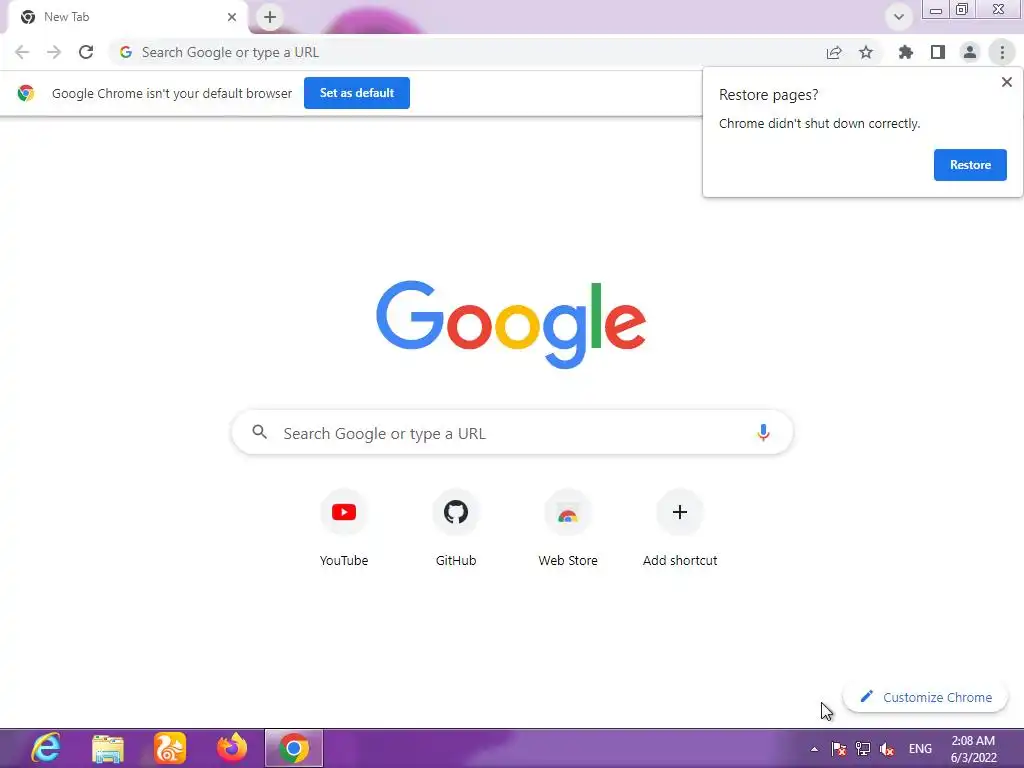Click the Action Center flag icon
Image resolution: width=1024 pixels, height=768 pixels.
point(839,749)
